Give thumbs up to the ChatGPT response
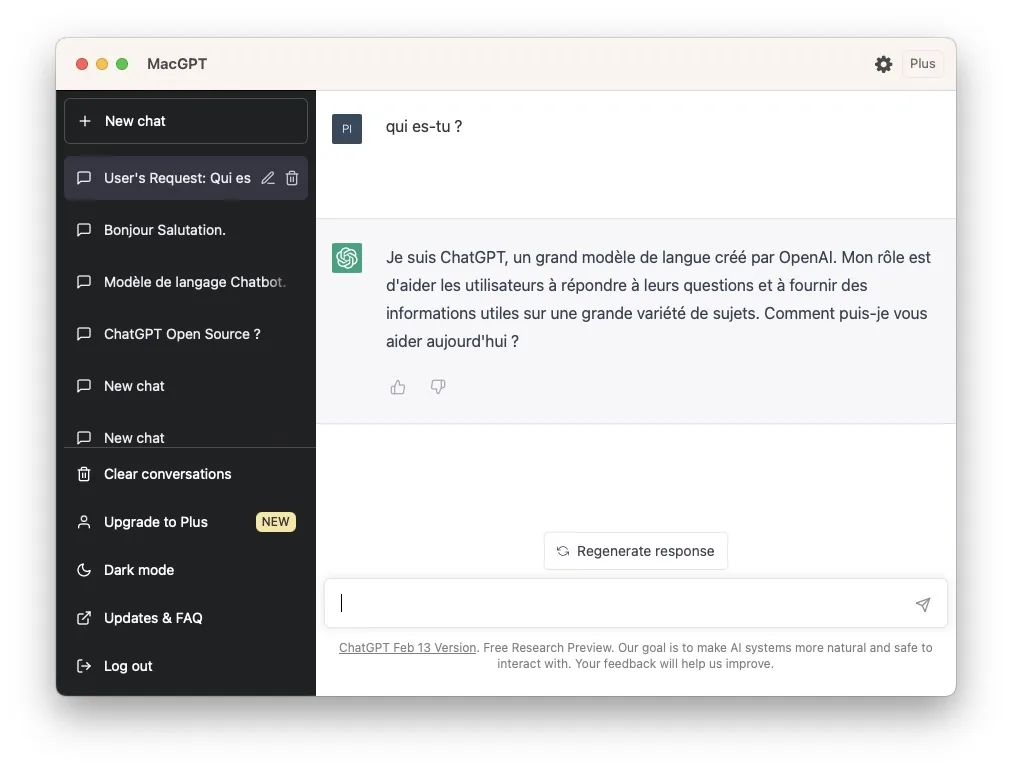Viewport: 1012px width, 770px height. (x=398, y=387)
